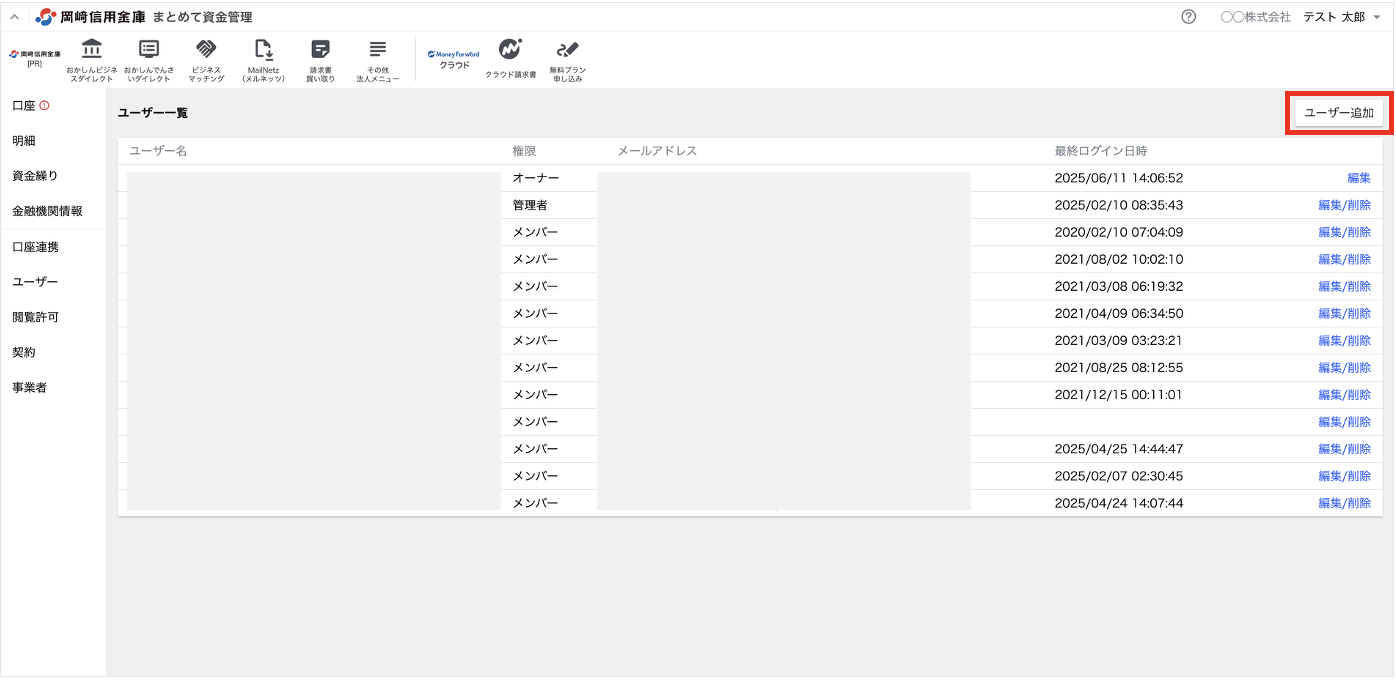The height and width of the screenshot is (680, 1396).
Task: Select ユーザー in the sidebar
Action: click(x=35, y=282)
